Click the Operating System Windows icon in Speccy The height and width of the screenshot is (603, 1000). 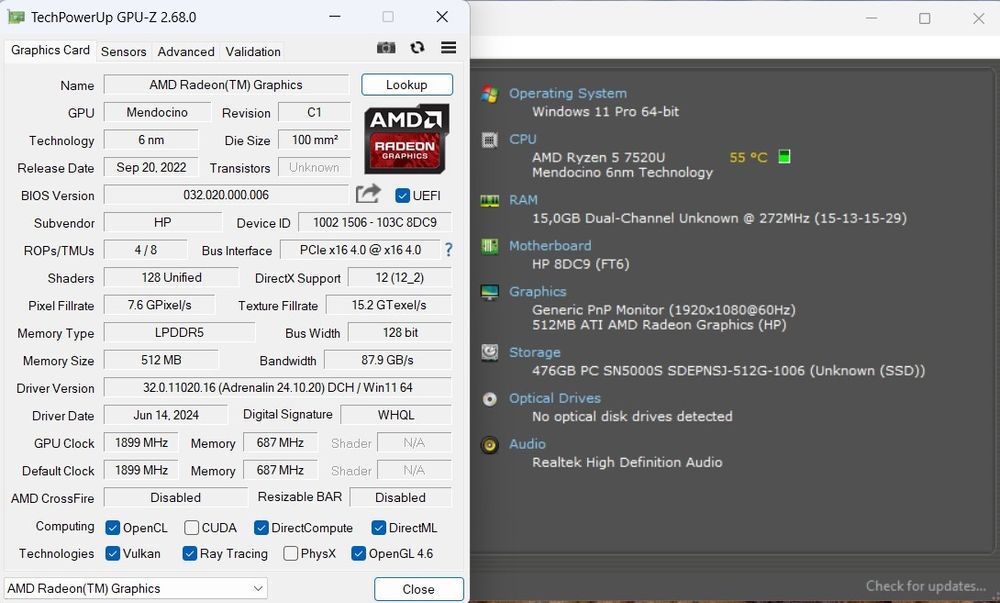click(490, 94)
